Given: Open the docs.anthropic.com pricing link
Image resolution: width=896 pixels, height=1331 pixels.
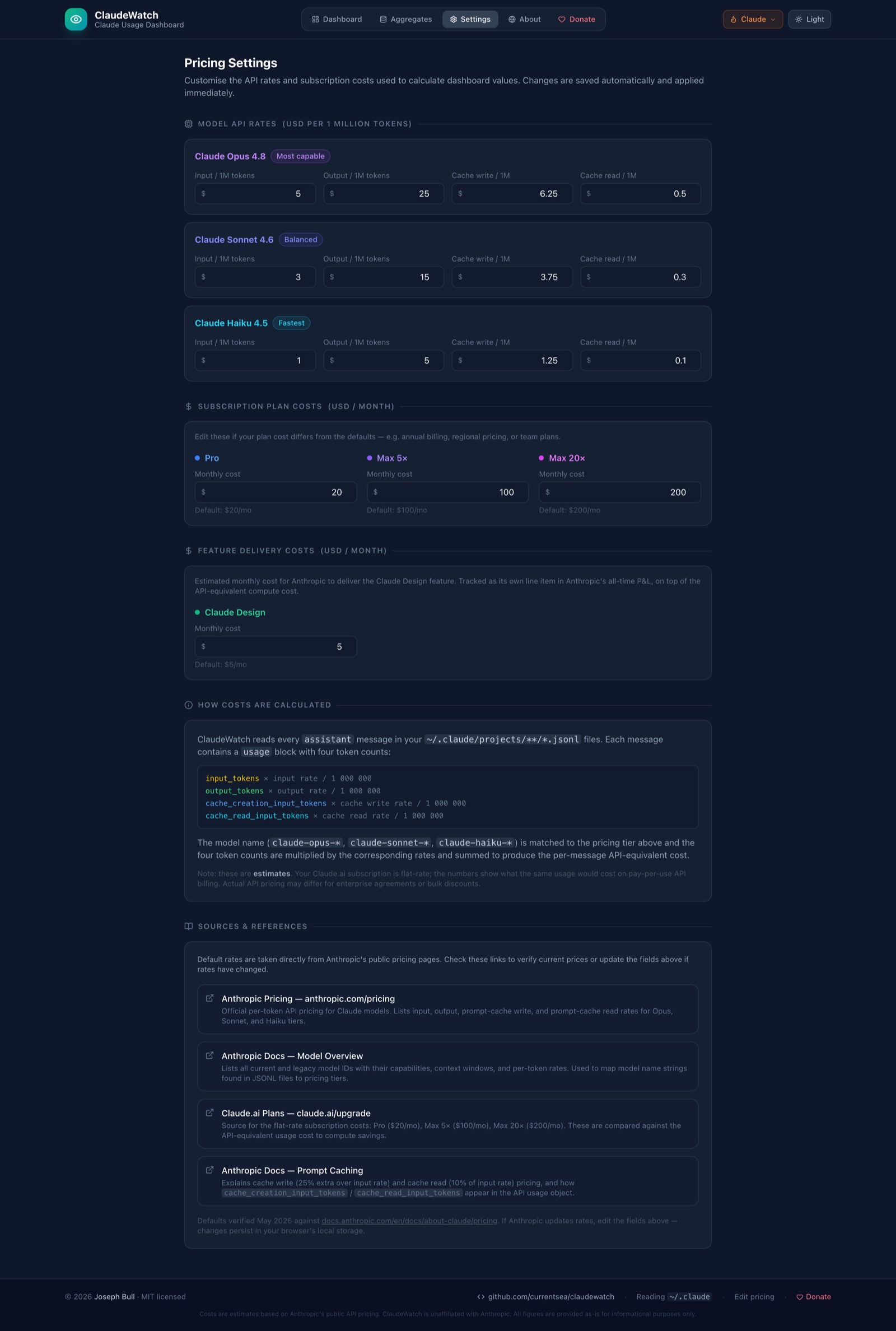Looking at the screenshot, I should click(409, 1221).
